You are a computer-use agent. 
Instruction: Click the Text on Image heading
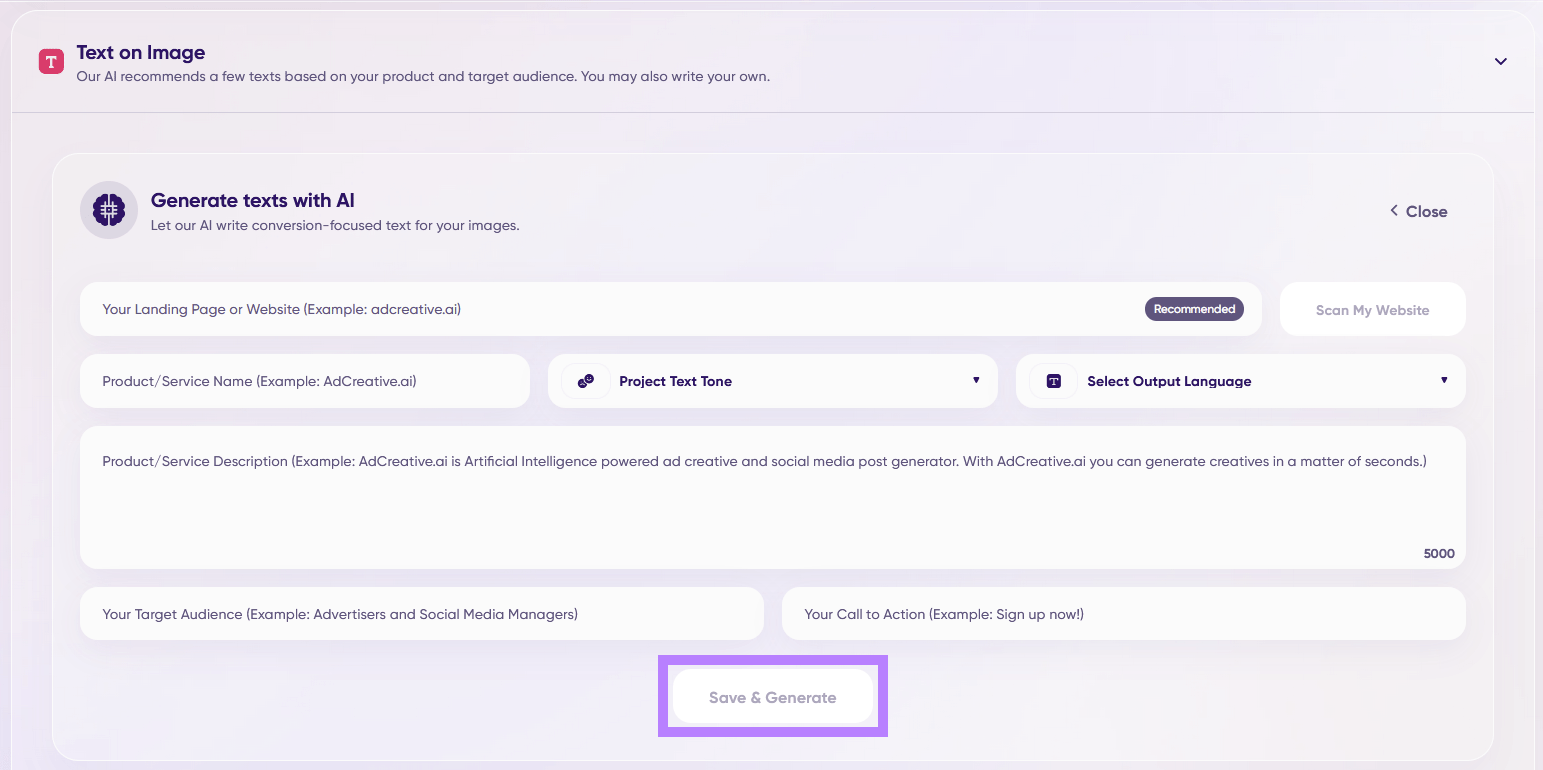pos(141,53)
